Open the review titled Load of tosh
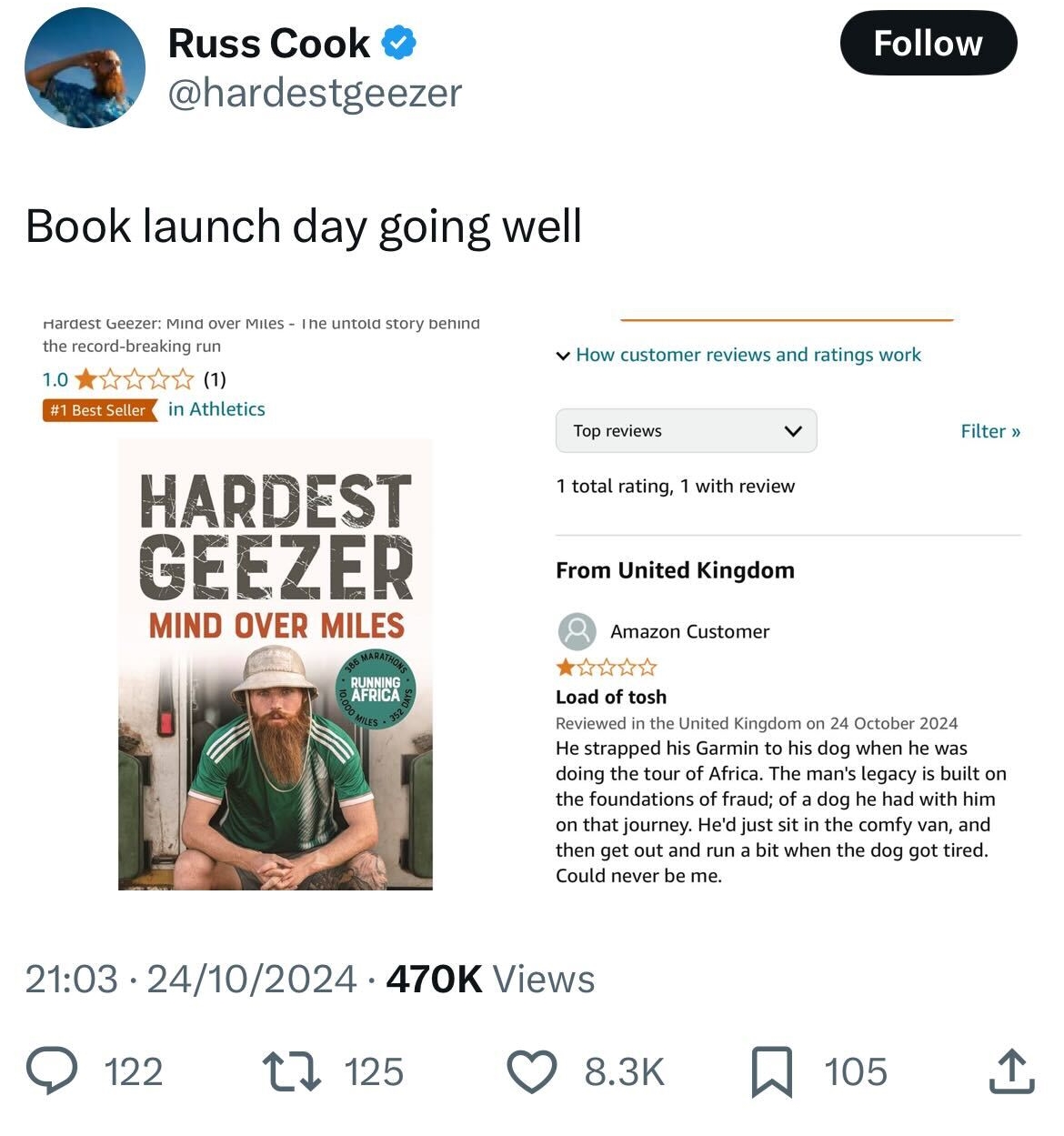This screenshot has width=1064, height=1136. (610, 697)
